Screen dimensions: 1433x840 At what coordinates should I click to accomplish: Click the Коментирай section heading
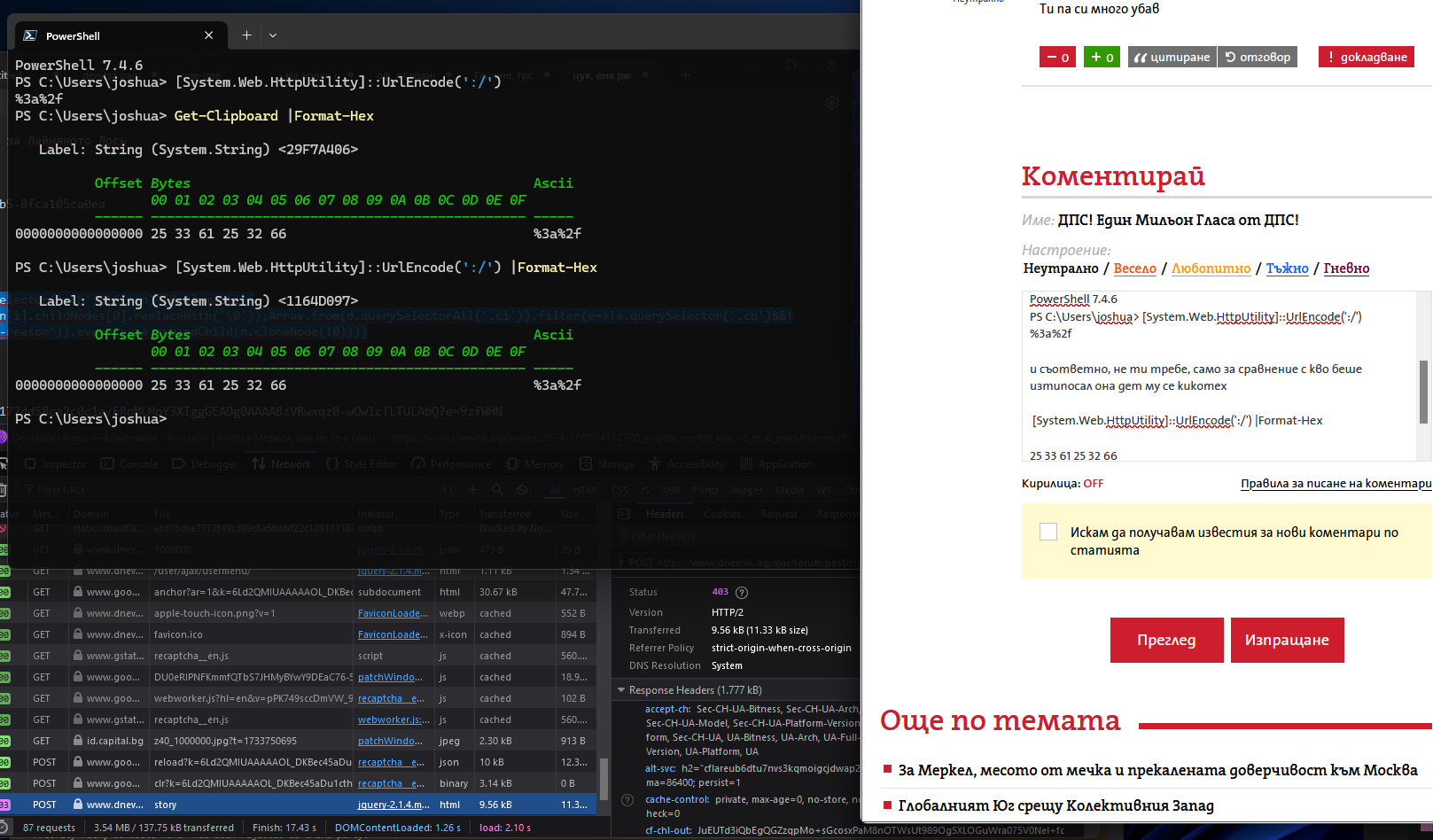coord(1113,176)
